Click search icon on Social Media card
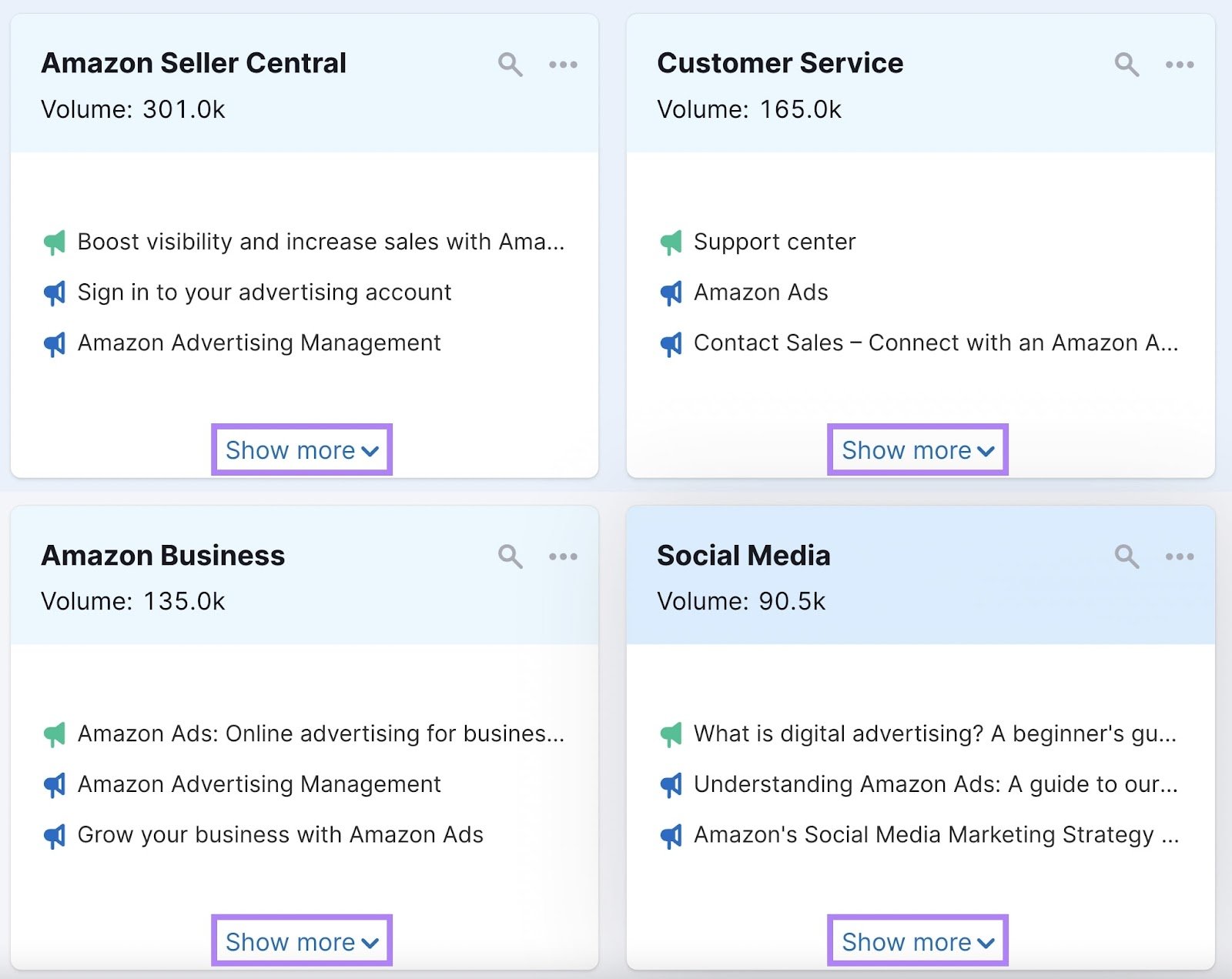This screenshot has height=979, width=1232. point(1127,556)
